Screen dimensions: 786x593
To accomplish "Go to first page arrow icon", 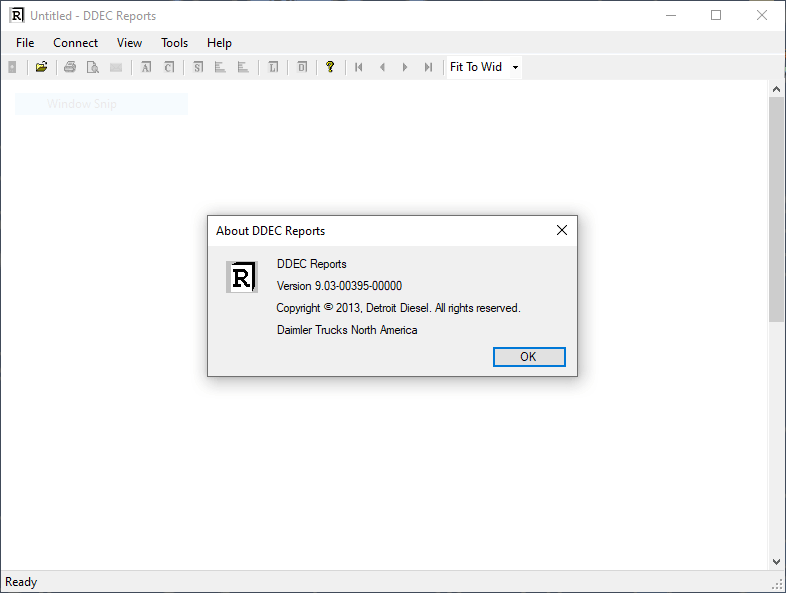I will [x=358, y=67].
